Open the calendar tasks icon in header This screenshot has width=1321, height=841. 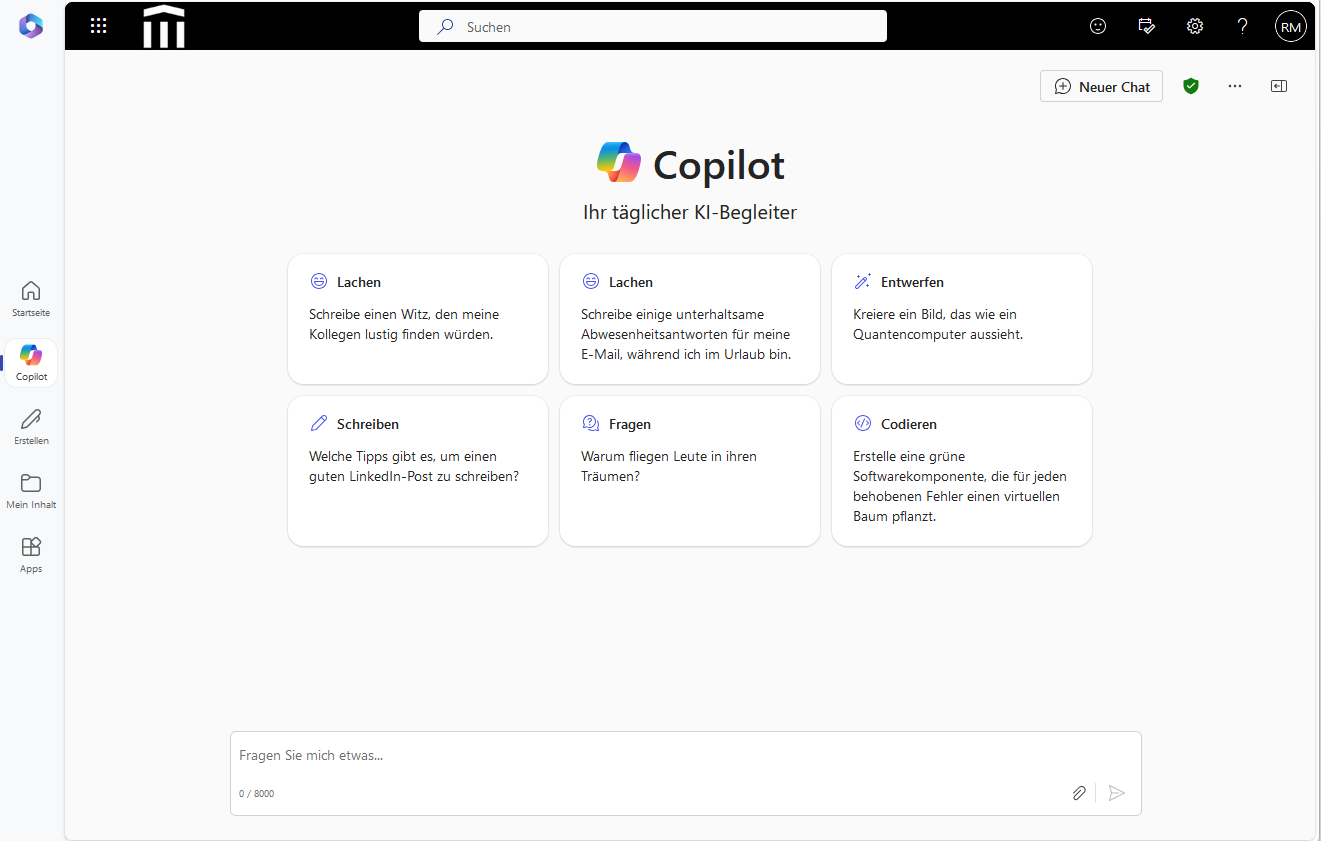pyautogui.click(x=1147, y=27)
